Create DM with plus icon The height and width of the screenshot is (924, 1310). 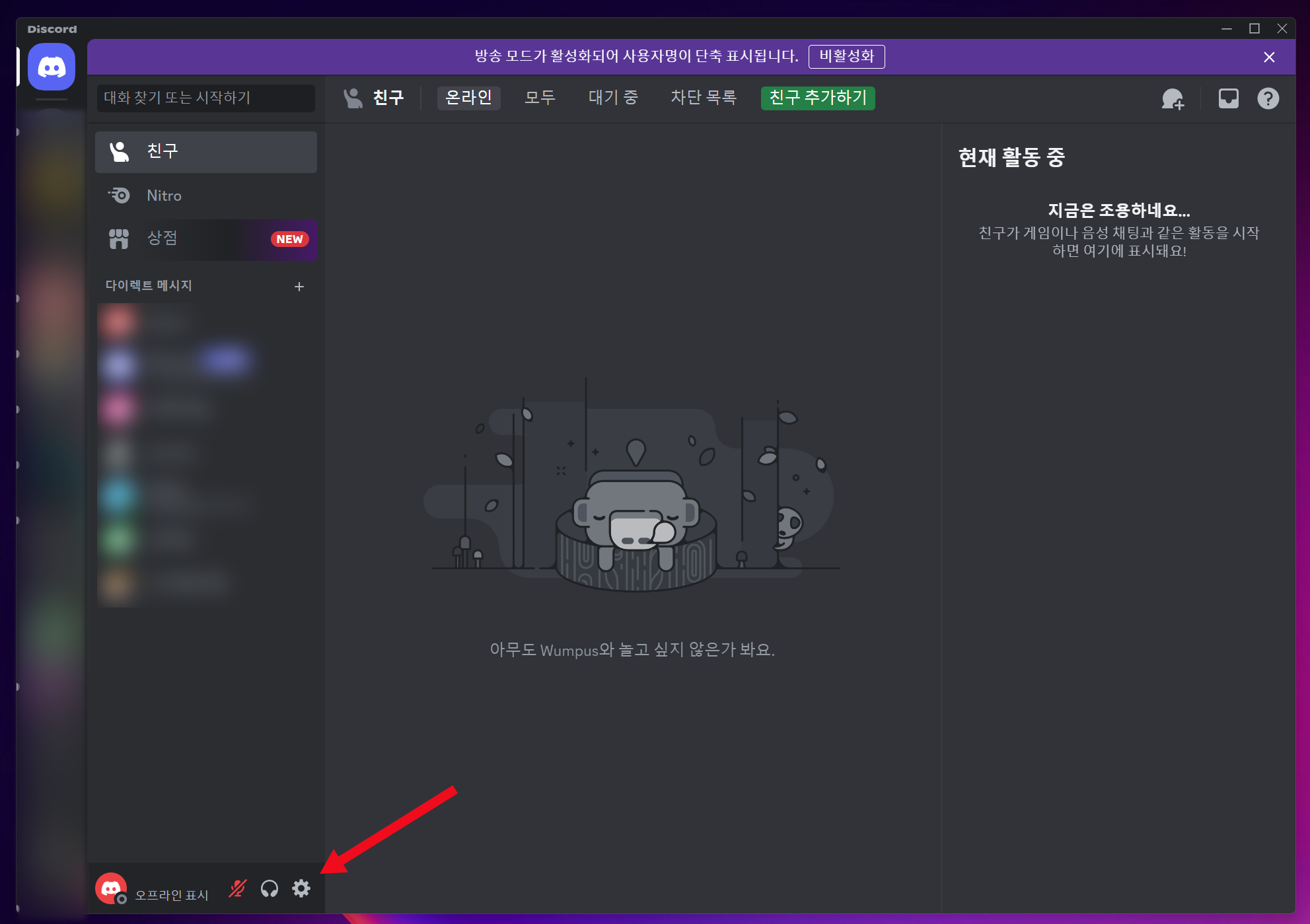pos(299,286)
